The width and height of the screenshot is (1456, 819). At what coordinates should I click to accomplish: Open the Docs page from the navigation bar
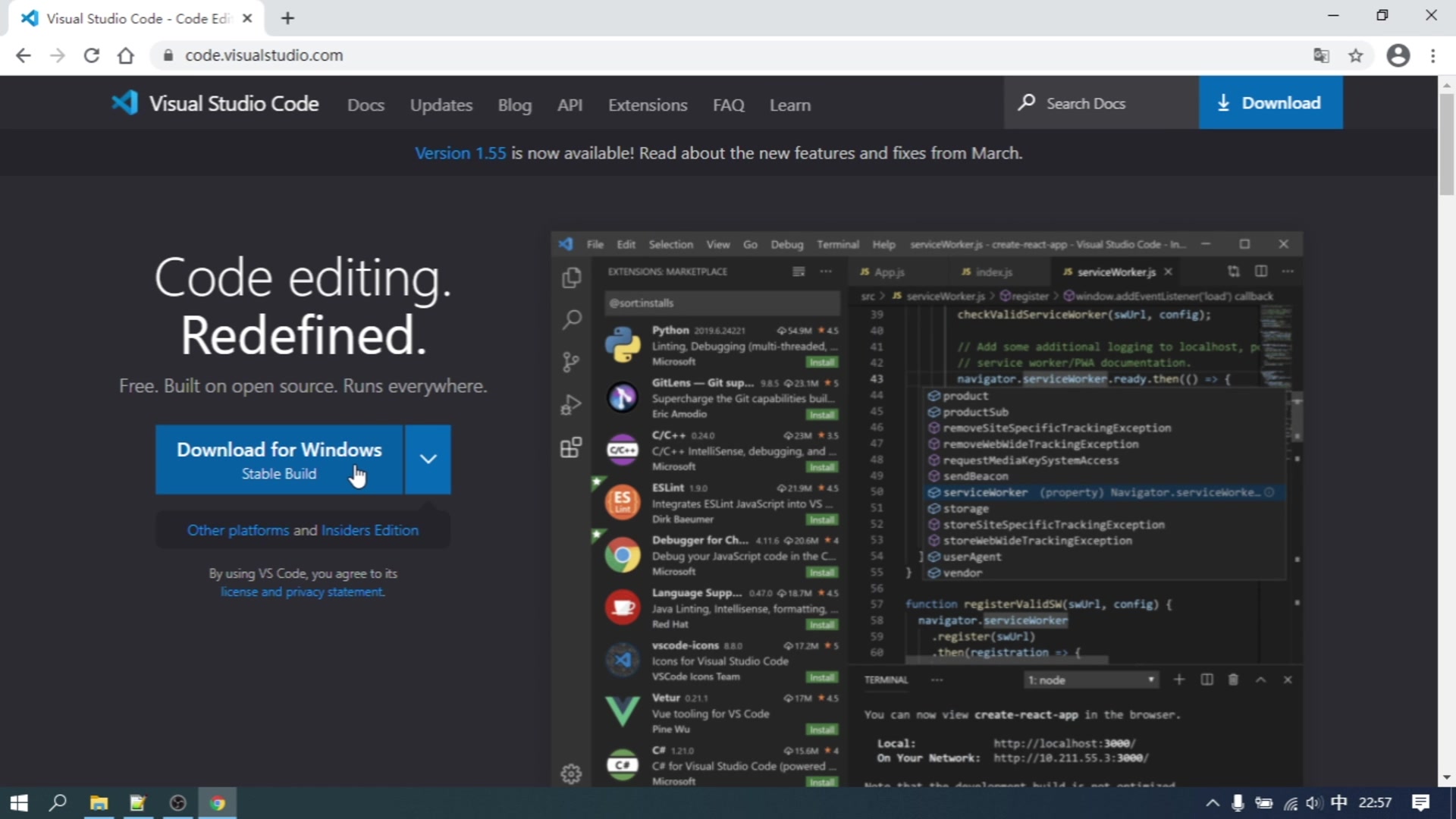pos(366,105)
